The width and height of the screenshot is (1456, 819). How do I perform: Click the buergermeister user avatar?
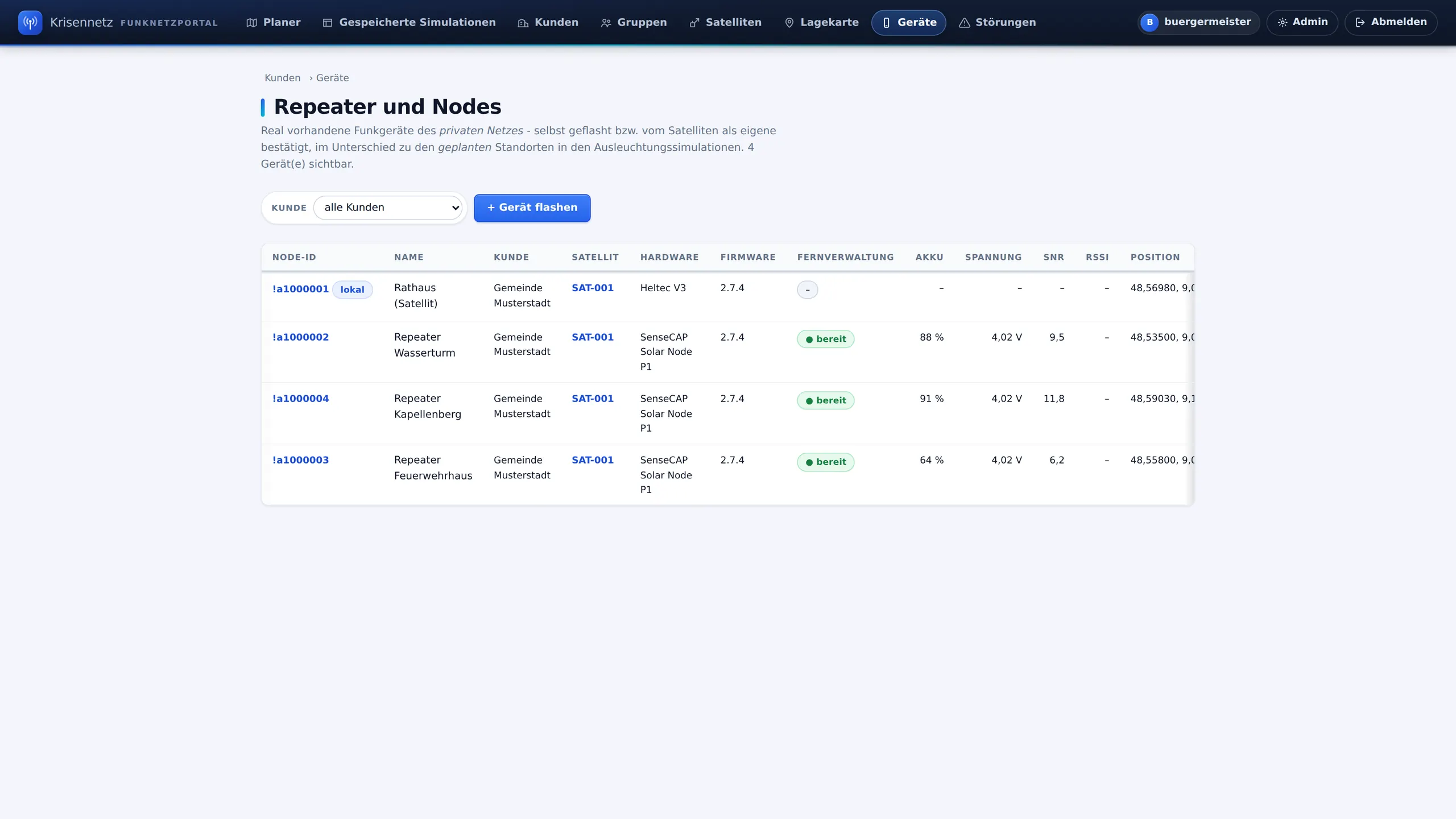tap(1149, 23)
